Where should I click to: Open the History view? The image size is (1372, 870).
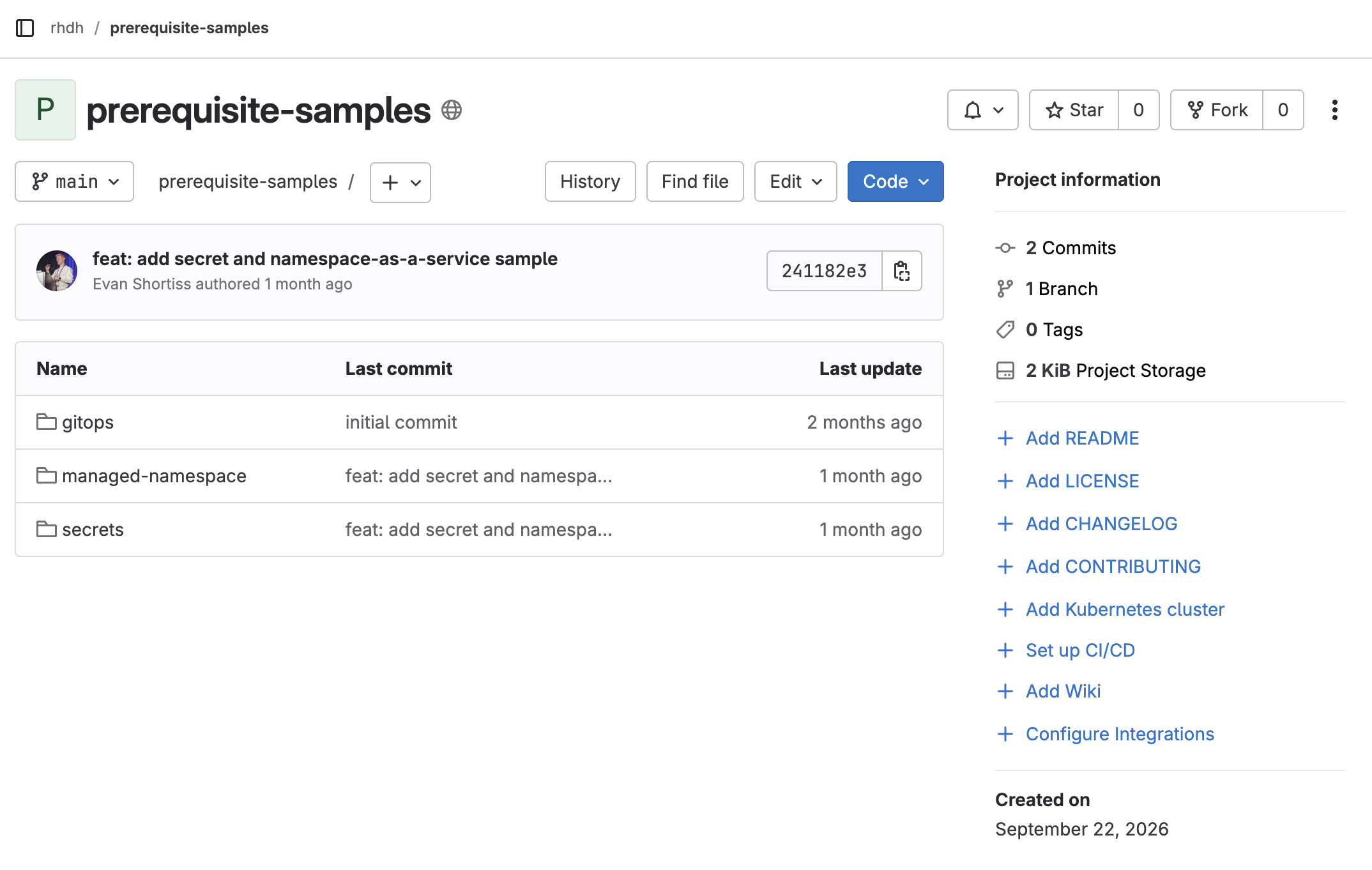click(x=590, y=181)
